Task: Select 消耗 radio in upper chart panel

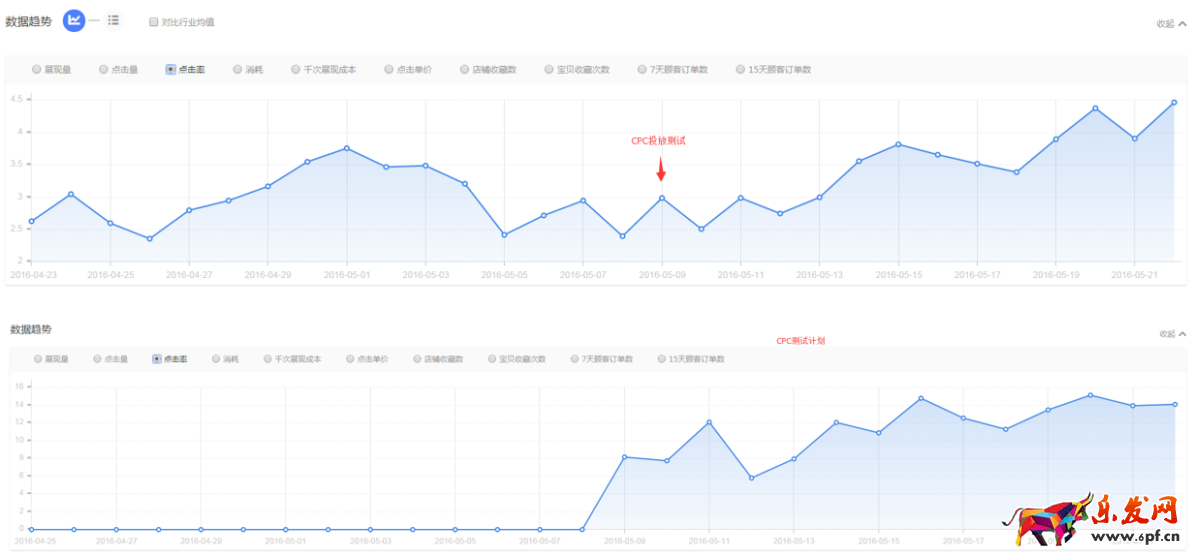Action: click(238, 70)
